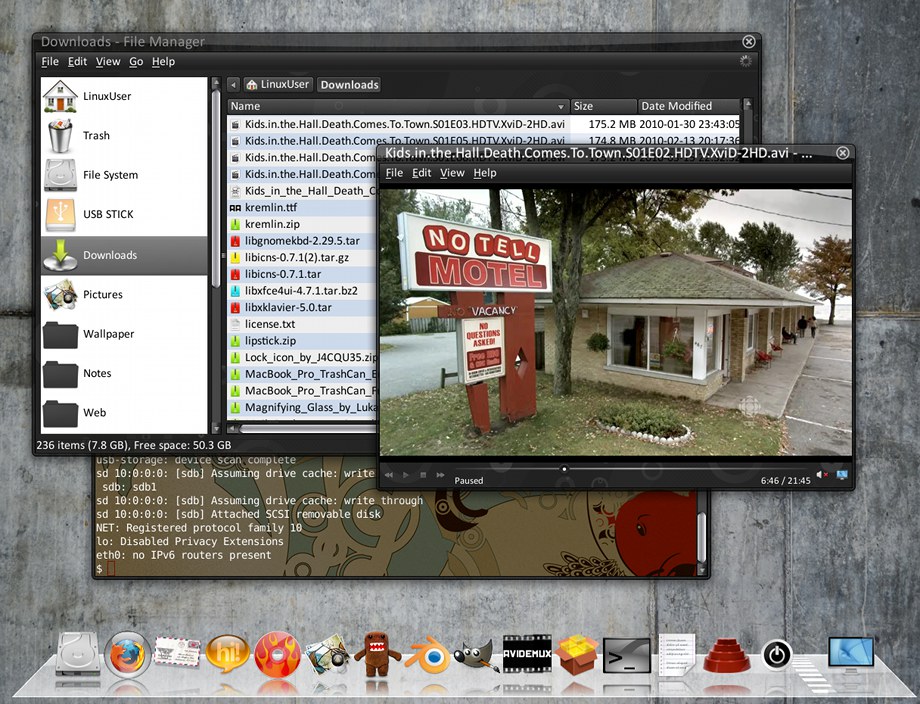This screenshot has height=704, width=920.
Task: Click rewind button in the video player
Action: pos(388,475)
